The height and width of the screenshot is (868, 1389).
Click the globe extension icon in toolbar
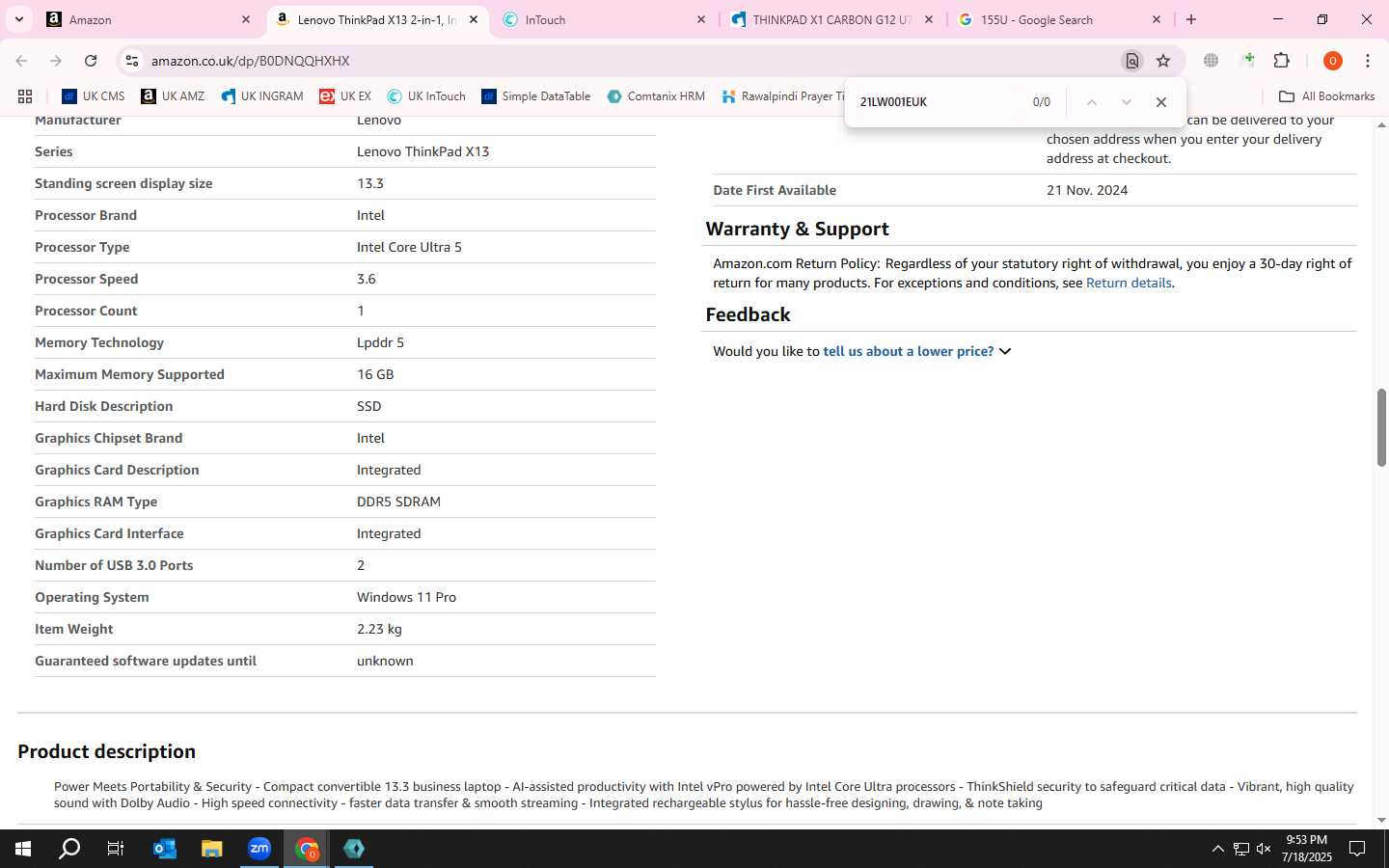1212,61
